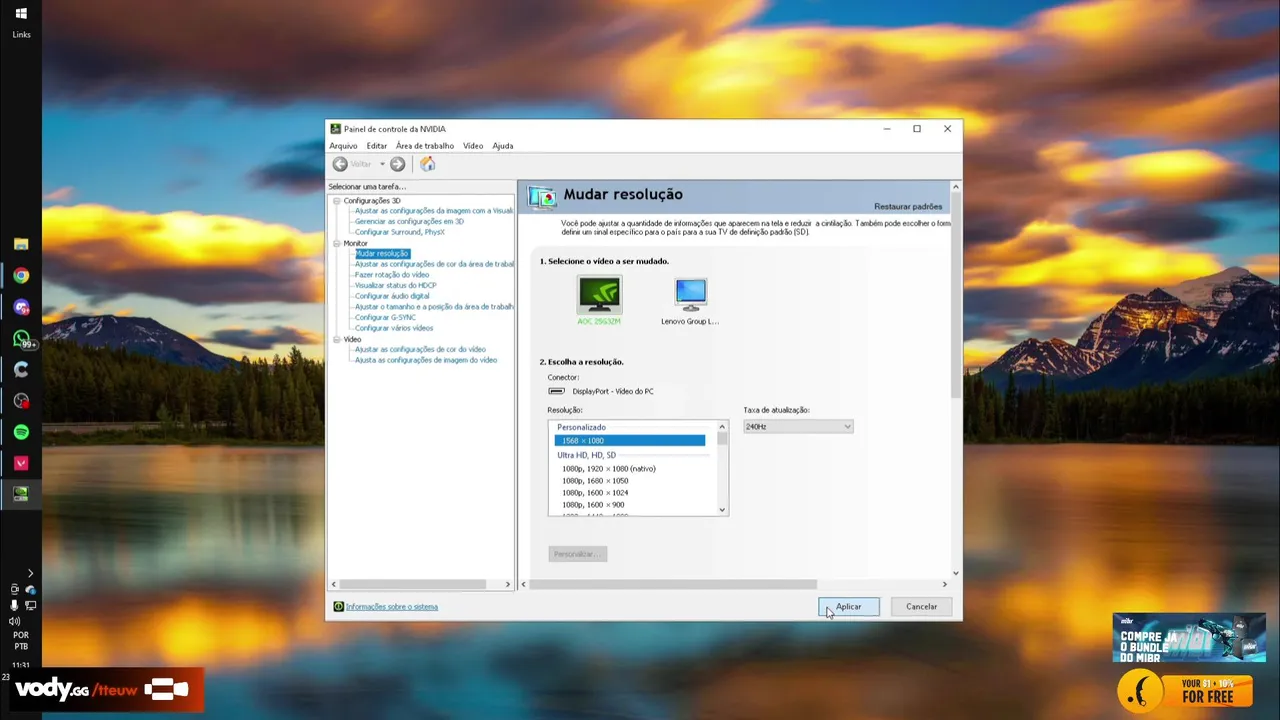Open the Arquivo menu
This screenshot has width=1280, height=720.
coord(343,146)
